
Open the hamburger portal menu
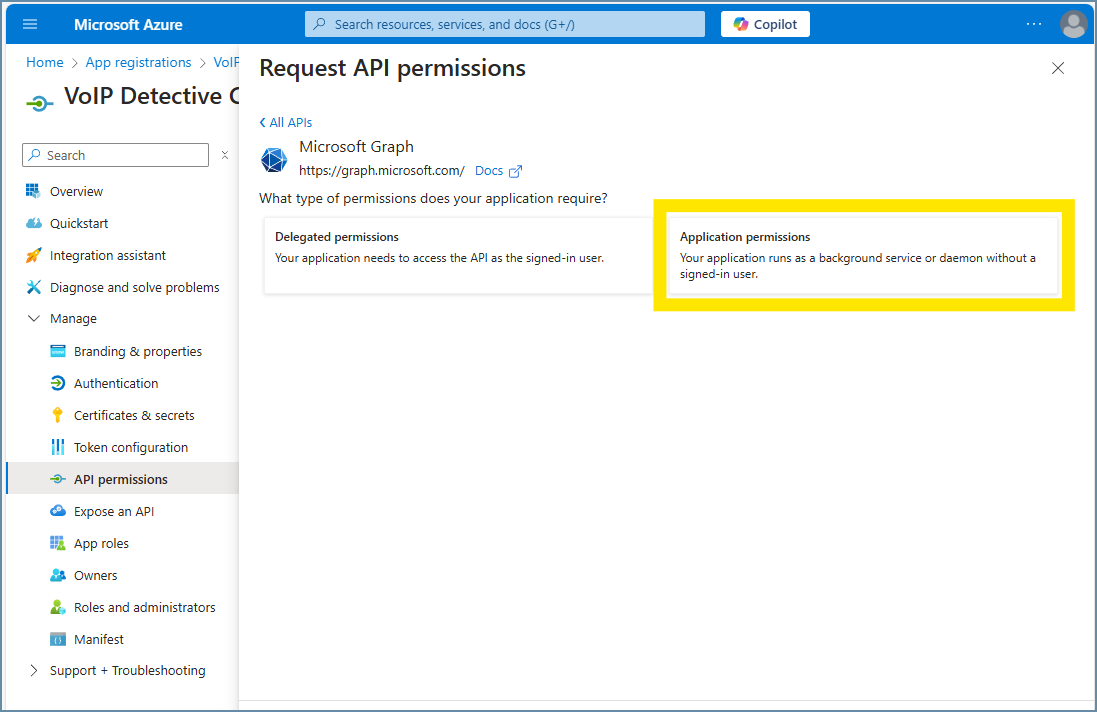pos(30,24)
